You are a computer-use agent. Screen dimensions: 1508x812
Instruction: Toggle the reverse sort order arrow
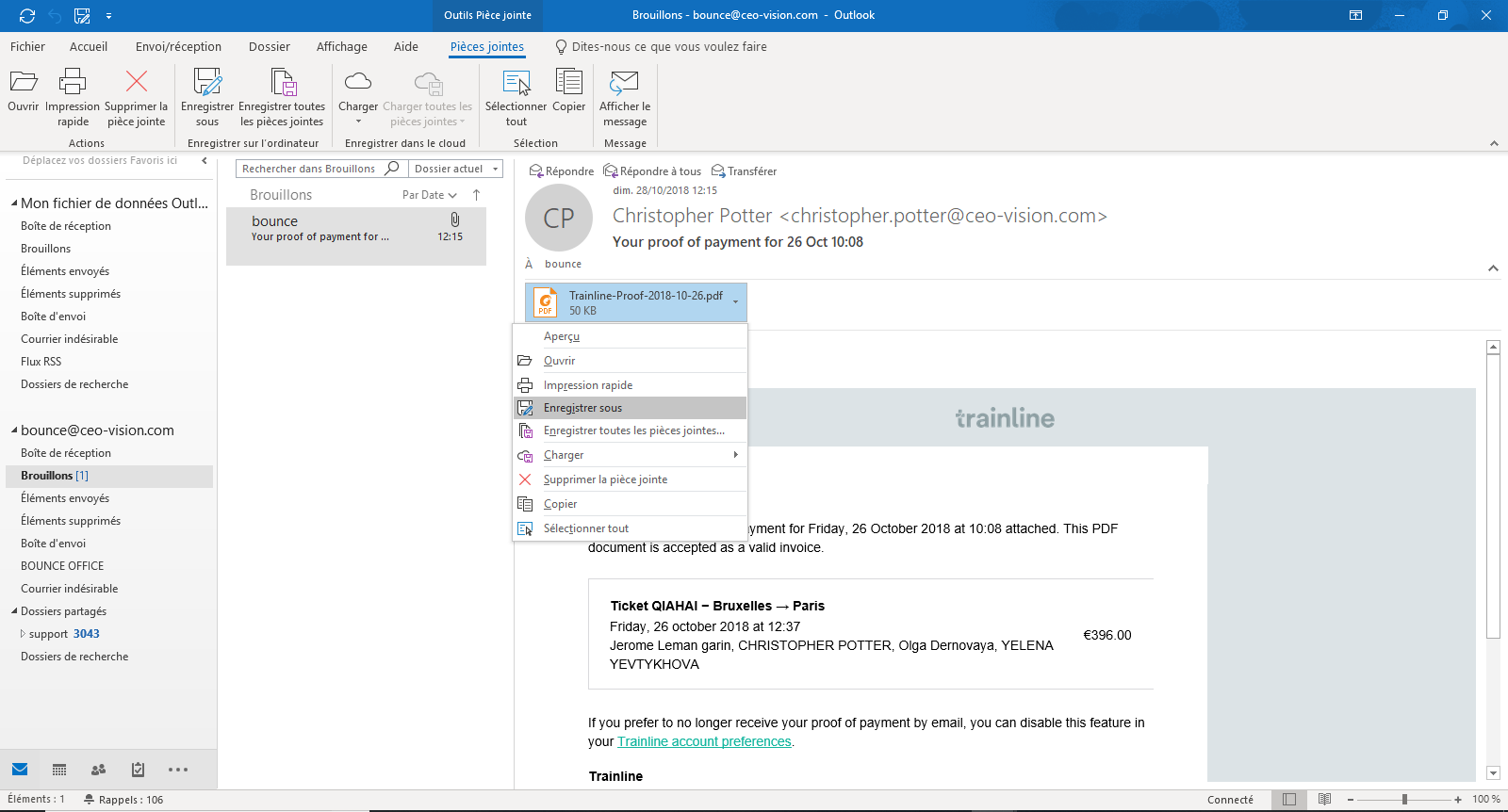click(x=477, y=195)
